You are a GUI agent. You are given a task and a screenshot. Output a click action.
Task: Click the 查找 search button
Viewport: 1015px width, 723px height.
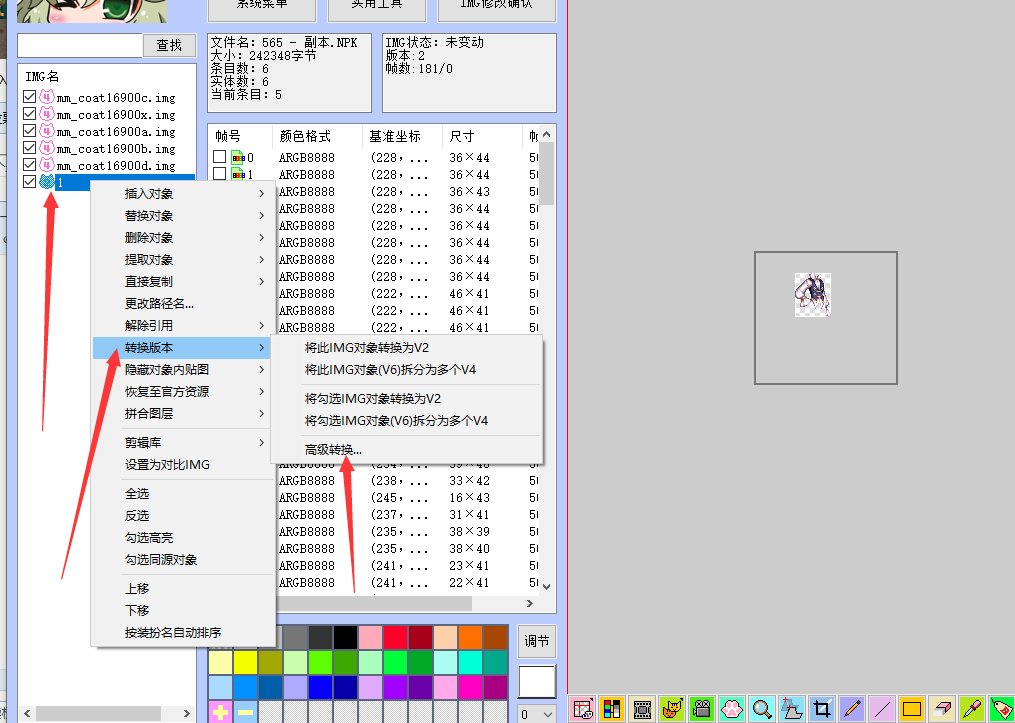169,46
